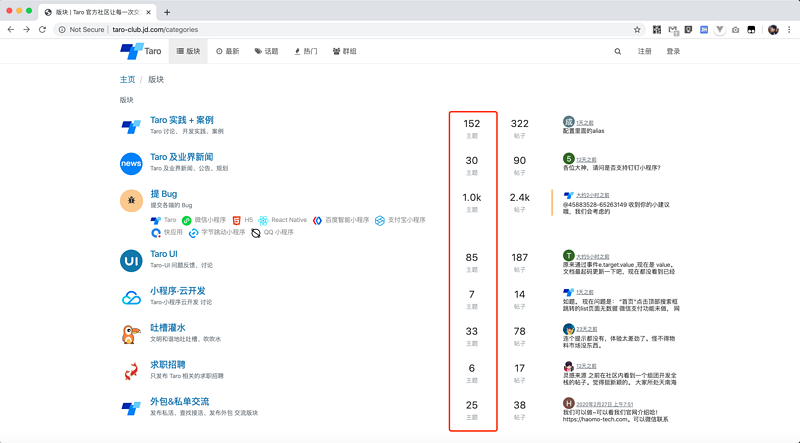Open the 小程序-云开发 category title

[x=178, y=290]
